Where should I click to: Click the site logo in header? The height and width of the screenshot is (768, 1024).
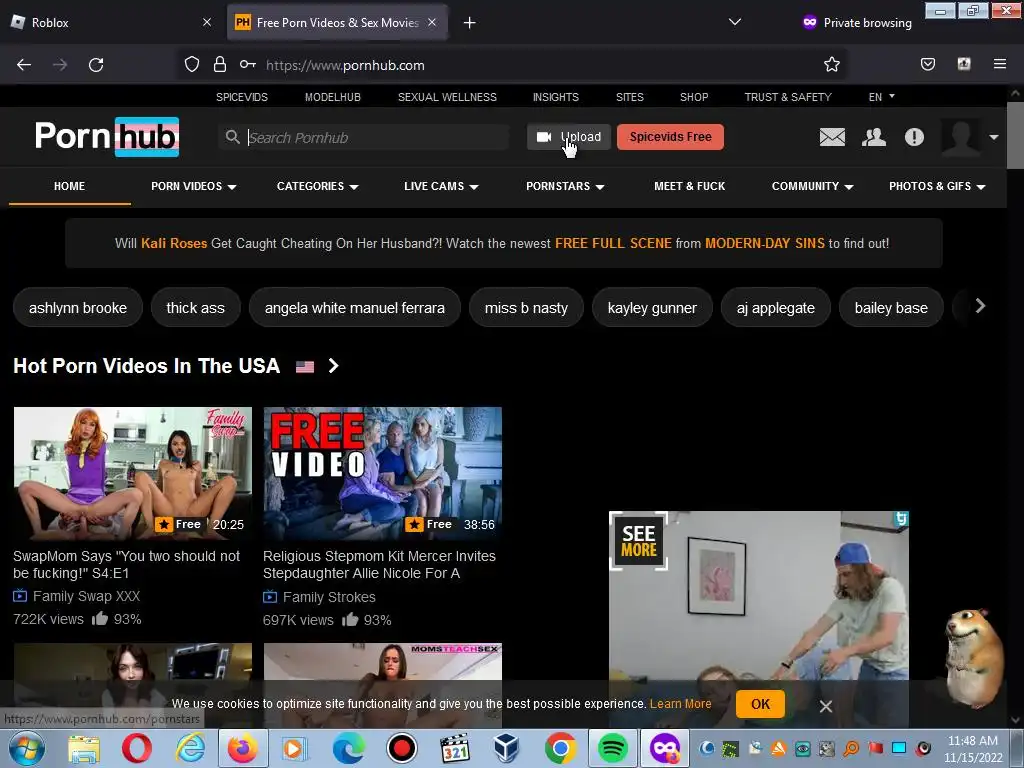click(x=107, y=136)
